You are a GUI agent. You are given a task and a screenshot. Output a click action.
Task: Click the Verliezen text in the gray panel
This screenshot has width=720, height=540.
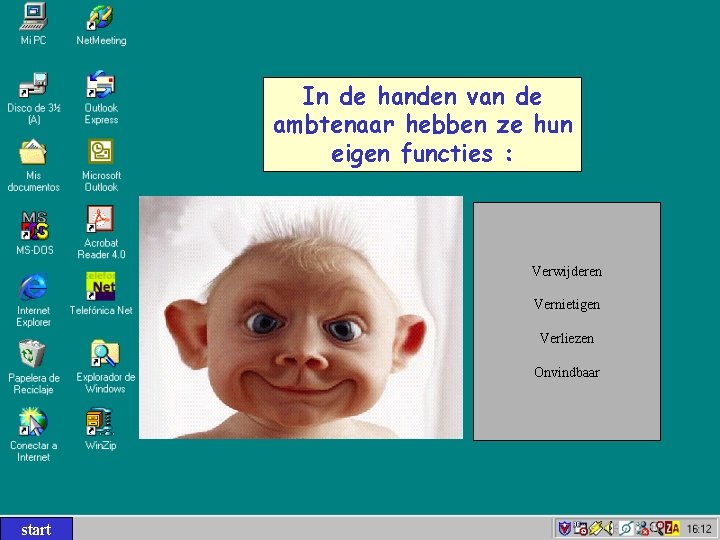tap(567, 338)
